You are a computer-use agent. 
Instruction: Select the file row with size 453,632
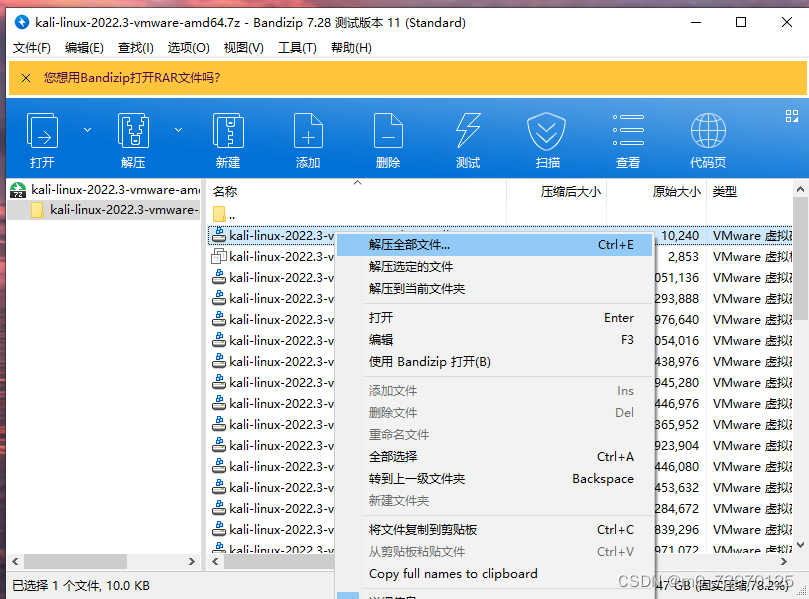pyautogui.click(x=500, y=488)
